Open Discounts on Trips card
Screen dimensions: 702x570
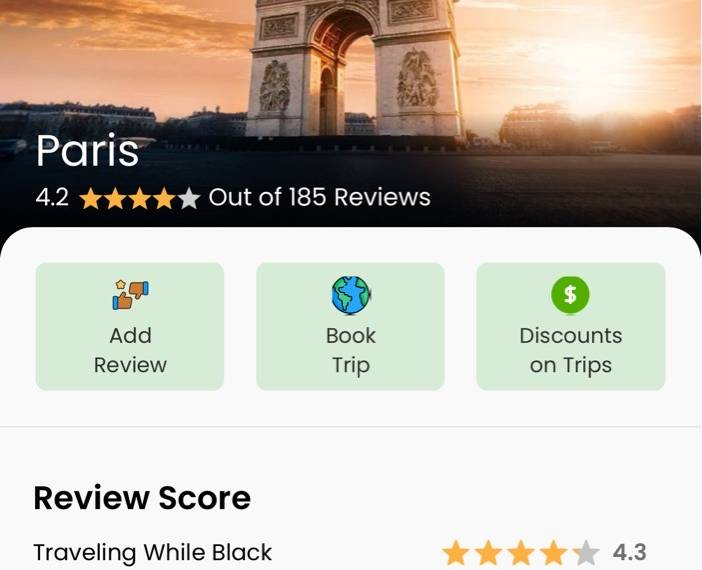click(571, 326)
